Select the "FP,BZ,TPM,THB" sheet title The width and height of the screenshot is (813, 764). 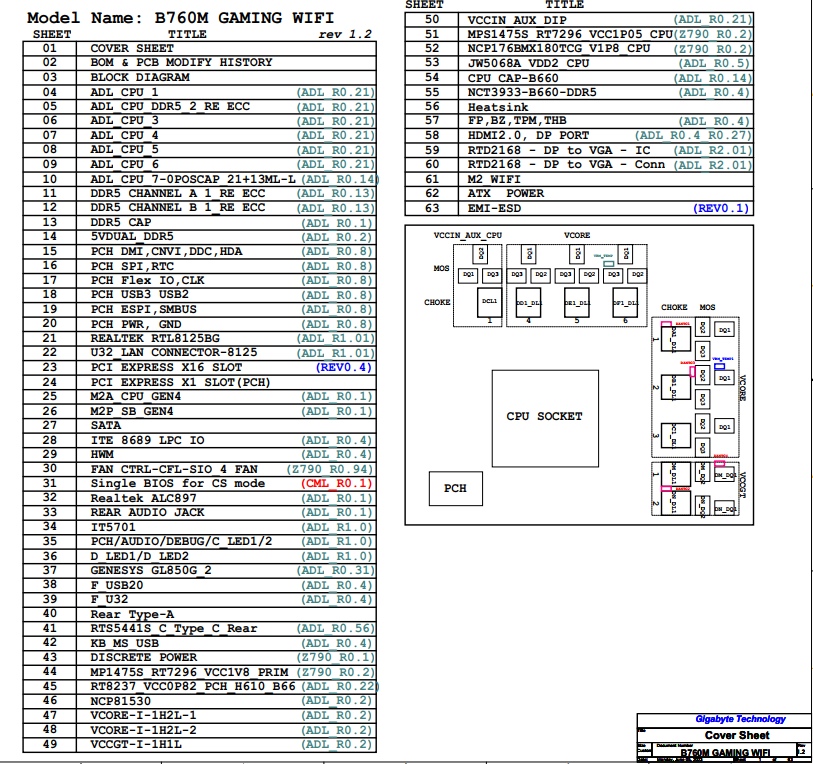click(x=517, y=121)
